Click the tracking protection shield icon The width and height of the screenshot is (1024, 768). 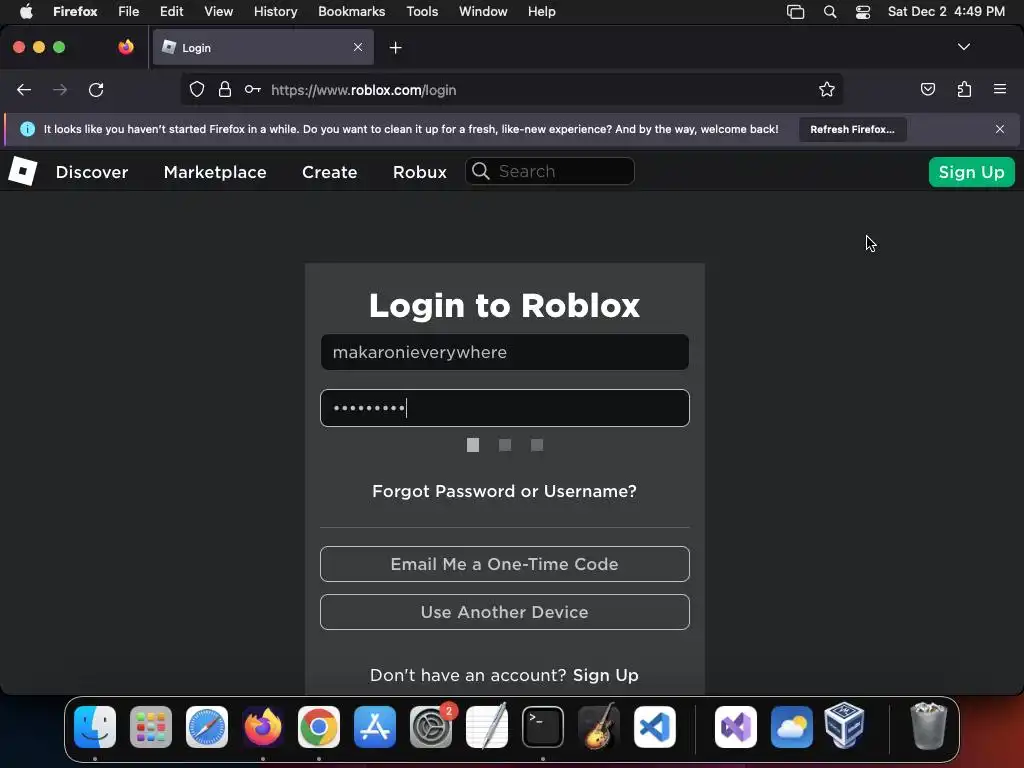pyautogui.click(x=197, y=89)
